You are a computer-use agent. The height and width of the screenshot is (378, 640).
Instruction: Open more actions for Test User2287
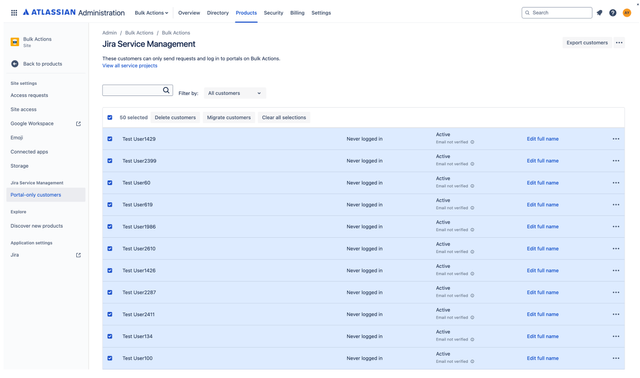pos(616,292)
